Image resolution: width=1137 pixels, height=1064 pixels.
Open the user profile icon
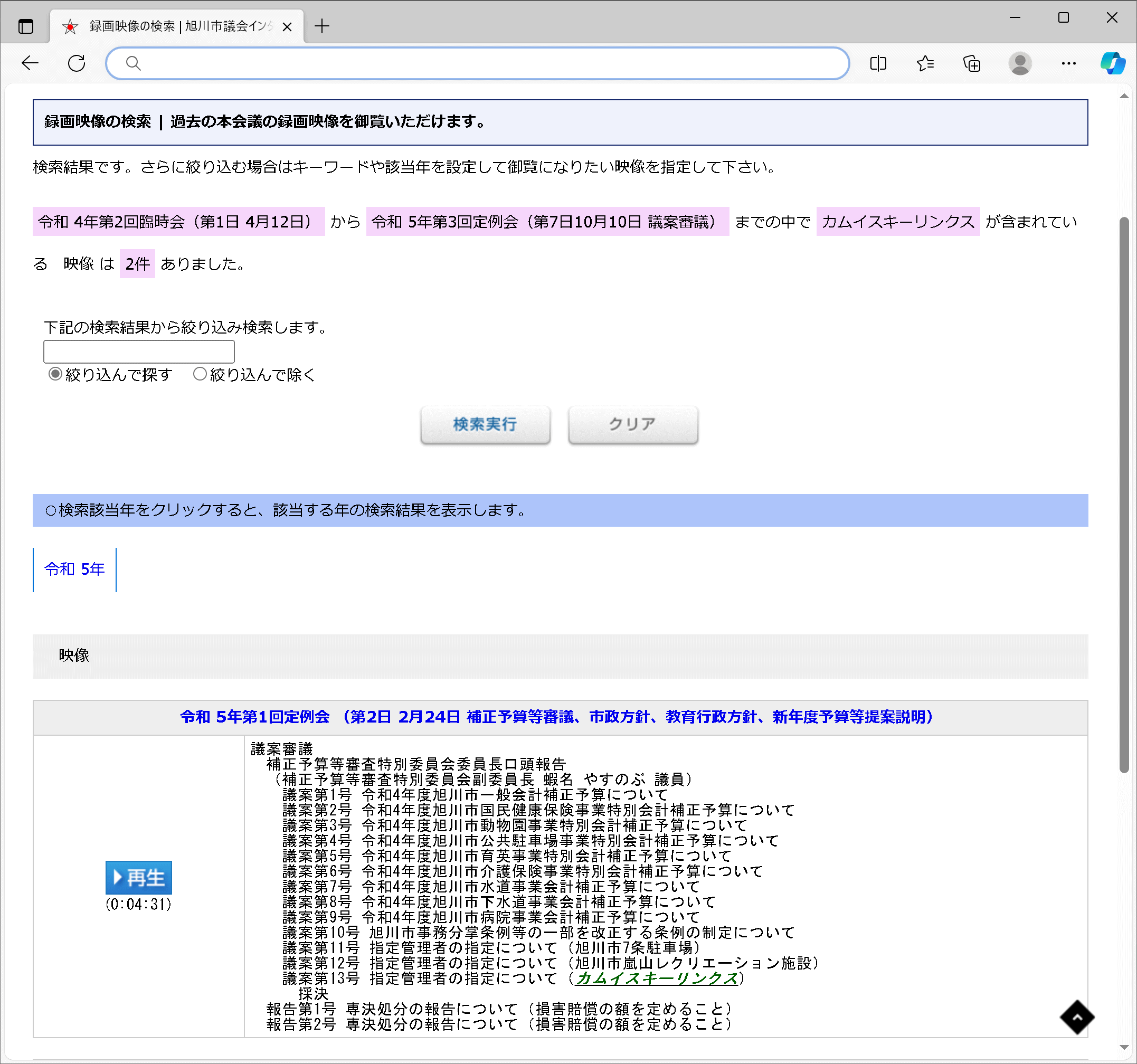1020,63
